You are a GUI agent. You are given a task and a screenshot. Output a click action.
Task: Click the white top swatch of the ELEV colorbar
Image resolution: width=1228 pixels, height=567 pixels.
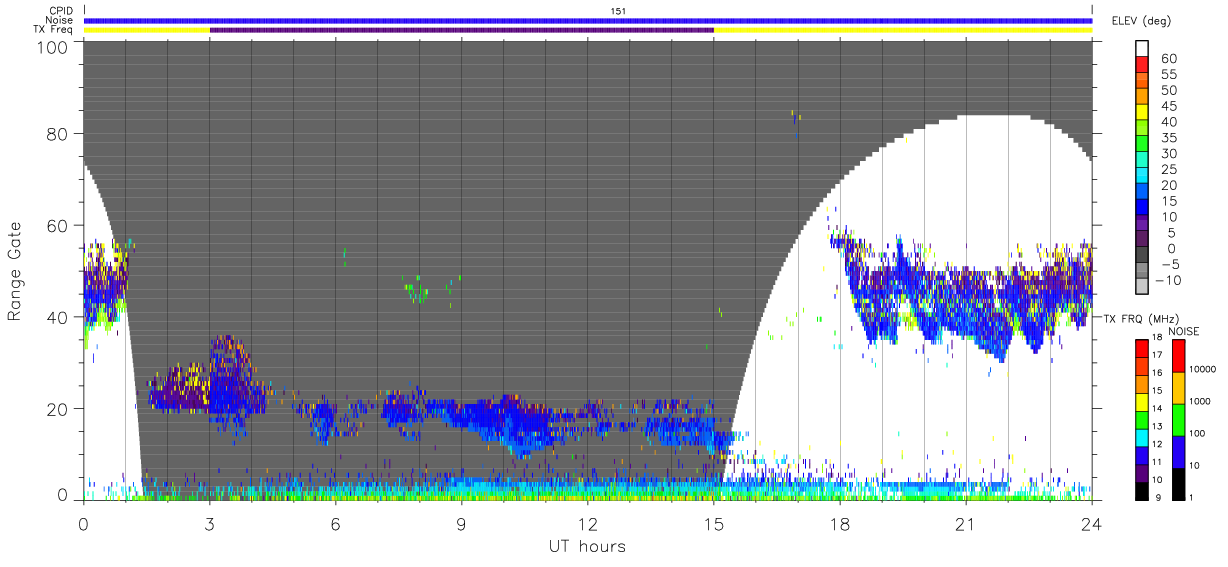click(x=1142, y=48)
